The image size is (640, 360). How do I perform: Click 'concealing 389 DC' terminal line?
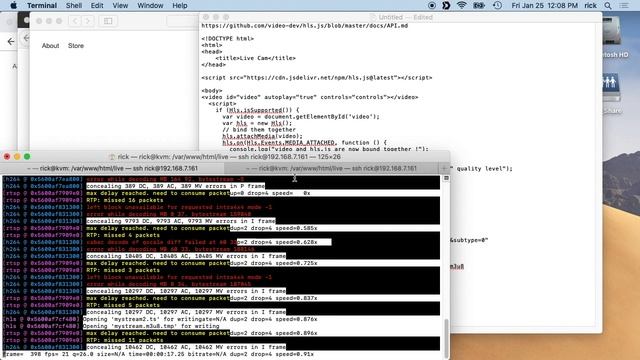[x=176, y=186]
